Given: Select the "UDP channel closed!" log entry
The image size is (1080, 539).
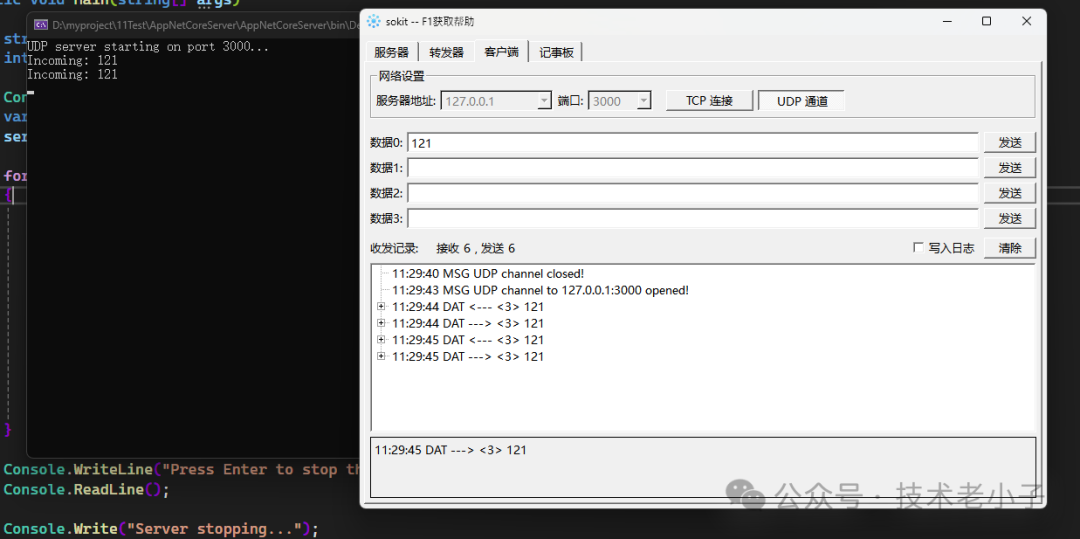Looking at the screenshot, I should (x=487, y=273).
